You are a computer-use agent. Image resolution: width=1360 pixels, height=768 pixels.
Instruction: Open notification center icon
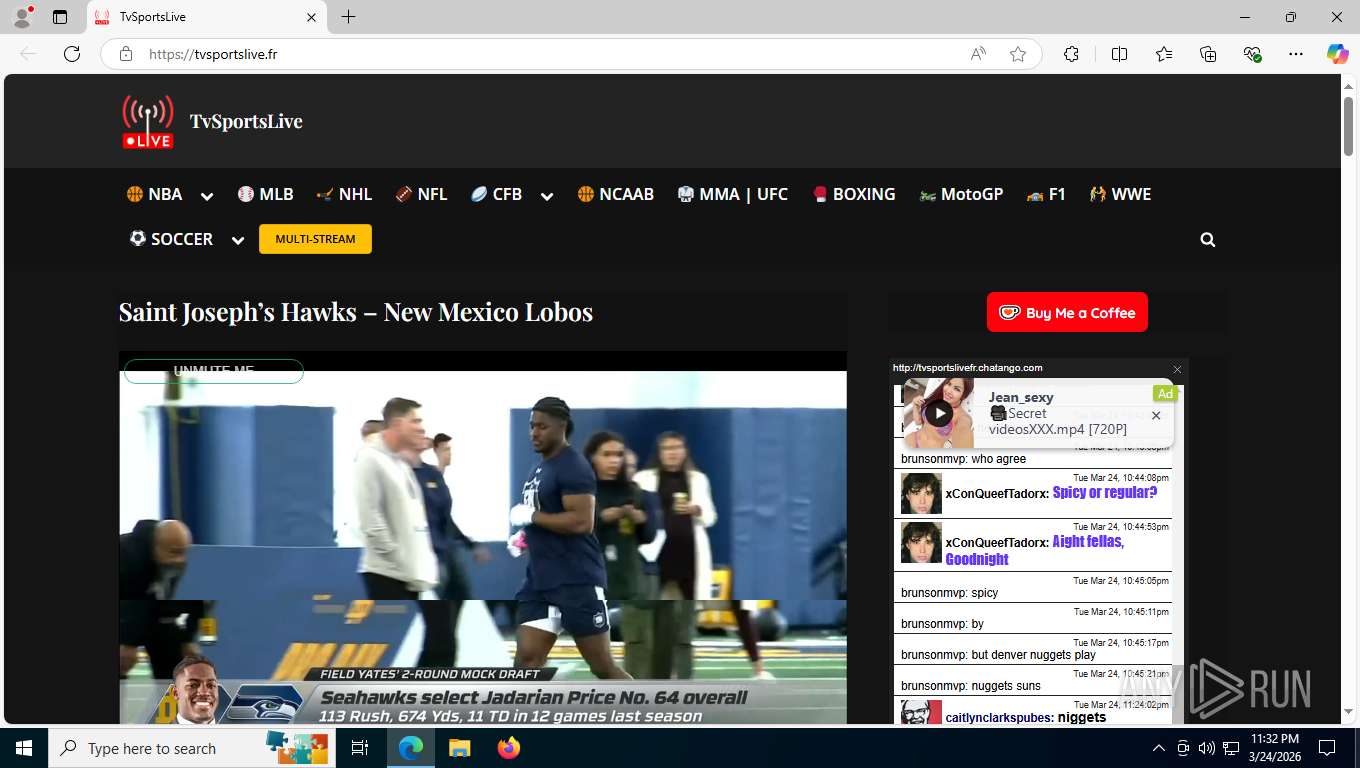[1327, 748]
